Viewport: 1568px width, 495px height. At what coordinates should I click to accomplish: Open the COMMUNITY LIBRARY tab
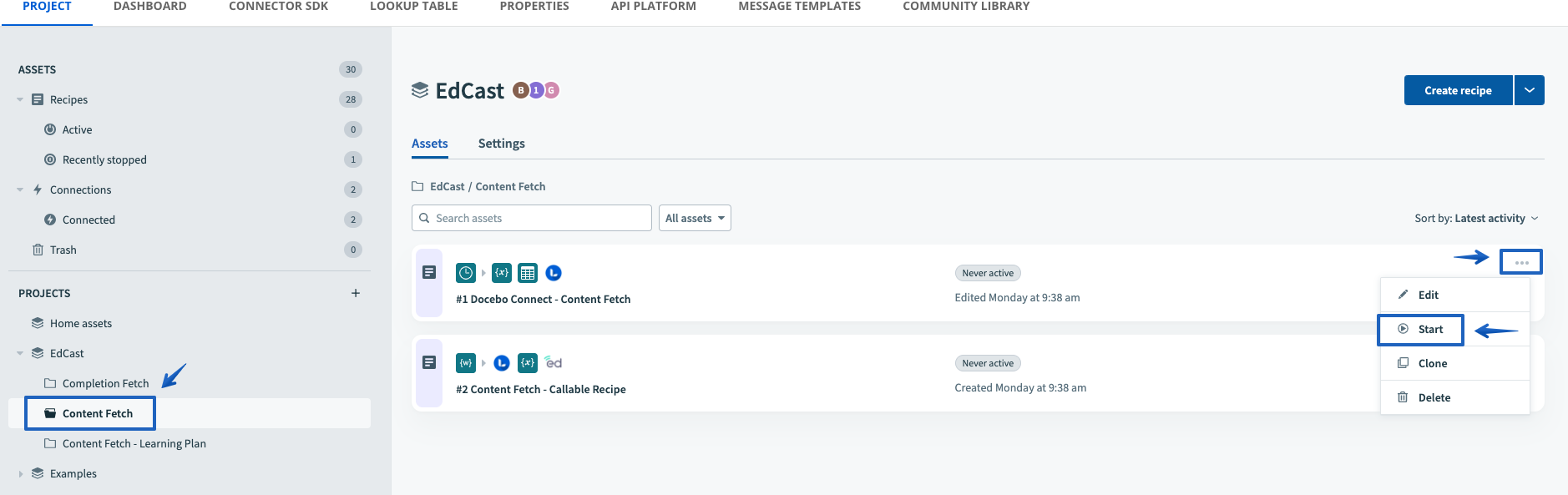966,7
